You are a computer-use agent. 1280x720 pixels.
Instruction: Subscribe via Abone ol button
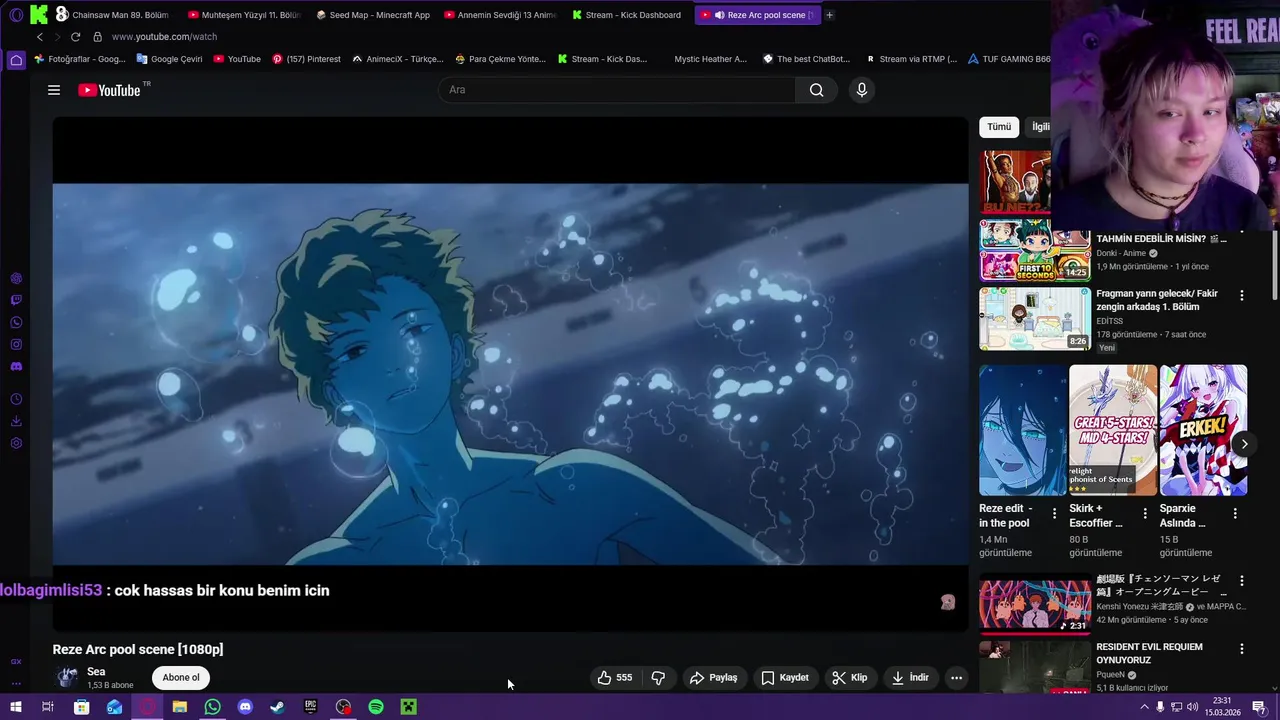pos(181,678)
